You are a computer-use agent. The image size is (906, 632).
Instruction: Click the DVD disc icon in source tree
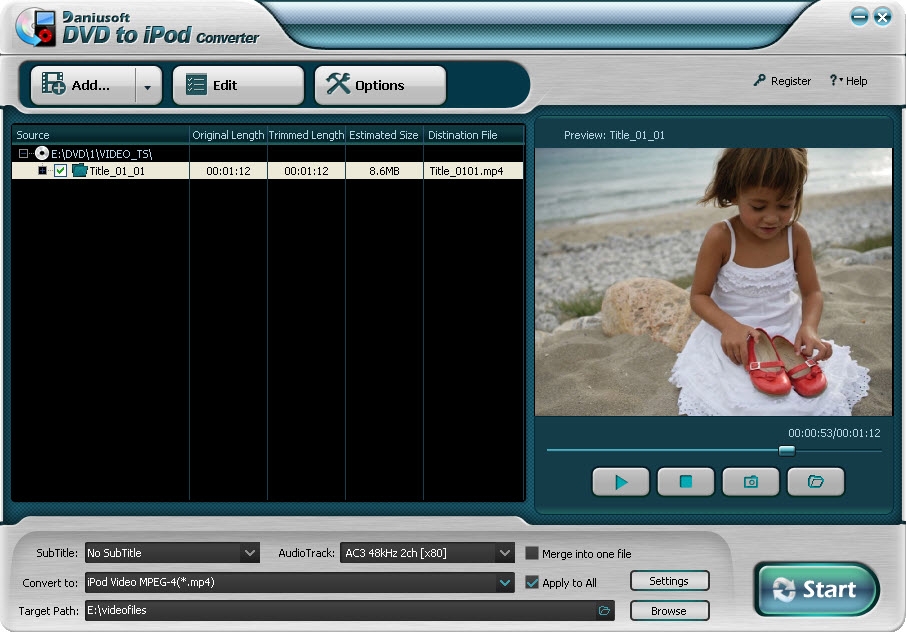click(x=42, y=154)
